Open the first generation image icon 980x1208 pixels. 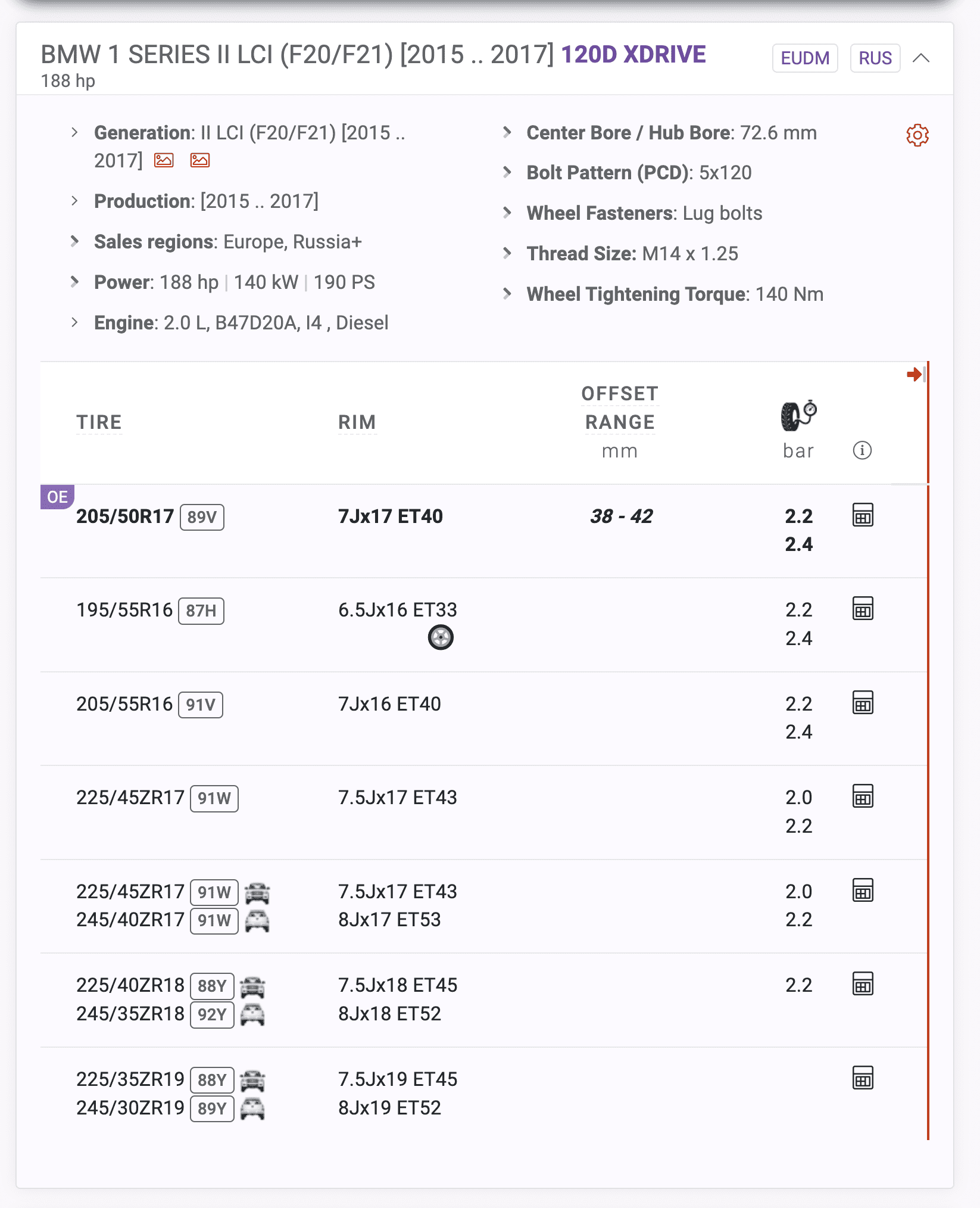[x=164, y=160]
